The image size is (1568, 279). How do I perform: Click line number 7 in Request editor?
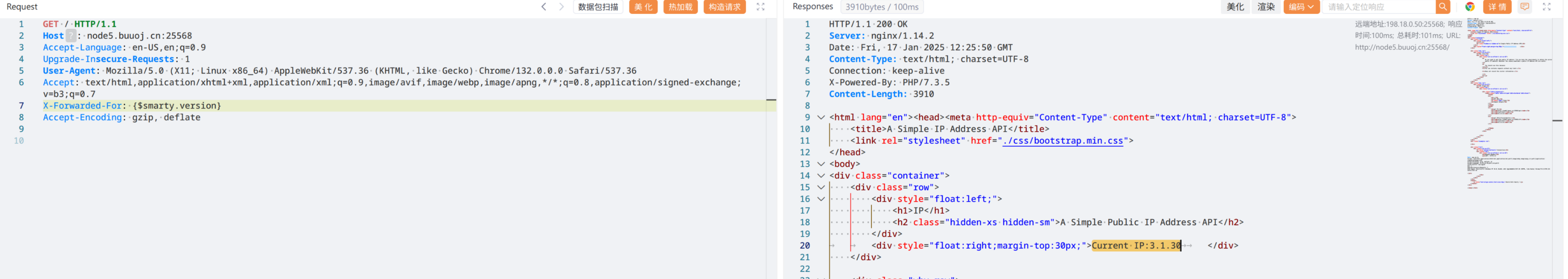21,106
